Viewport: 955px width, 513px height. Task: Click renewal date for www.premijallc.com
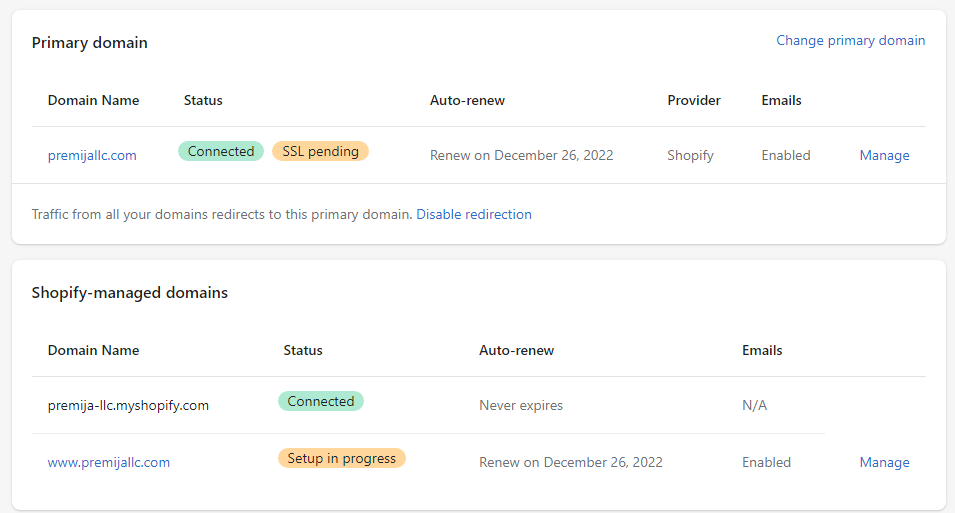tap(571, 463)
